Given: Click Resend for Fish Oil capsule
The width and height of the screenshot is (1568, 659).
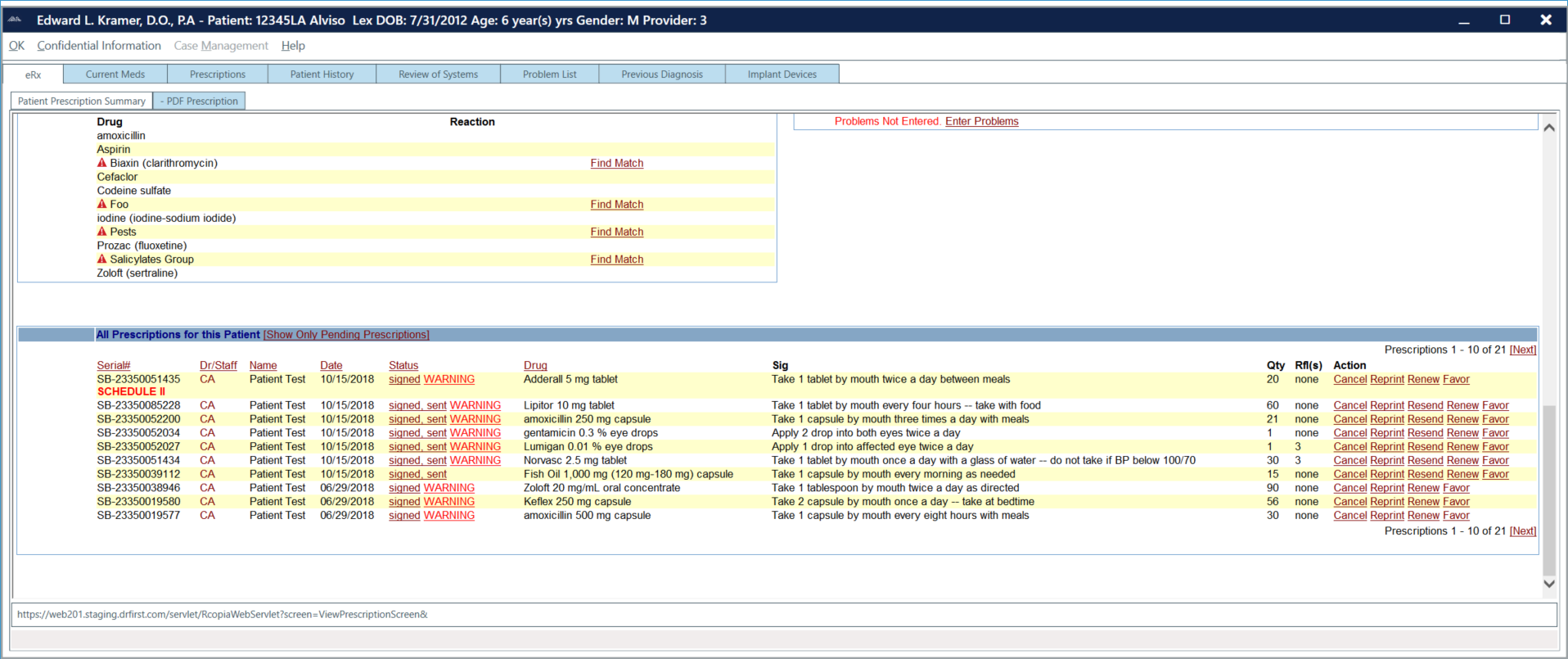Looking at the screenshot, I should [x=1426, y=474].
